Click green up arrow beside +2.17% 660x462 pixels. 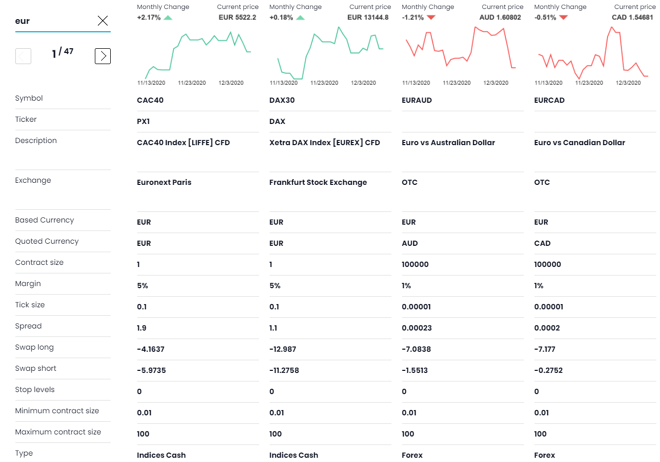pos(168,18)
